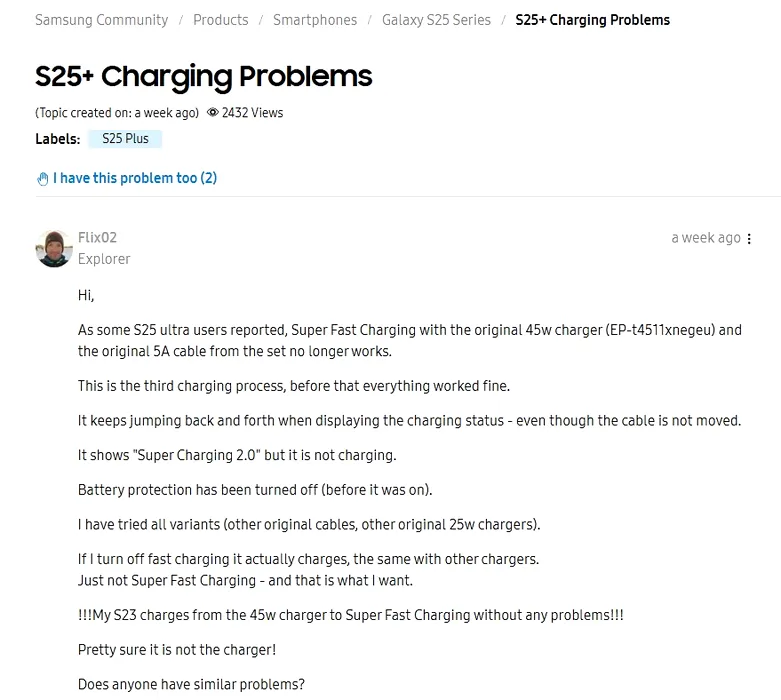The height and width of the screenshot is (700, 781).
Task: Open Galaxy S25 Series breadcrumb
Action: click(436, 20)
